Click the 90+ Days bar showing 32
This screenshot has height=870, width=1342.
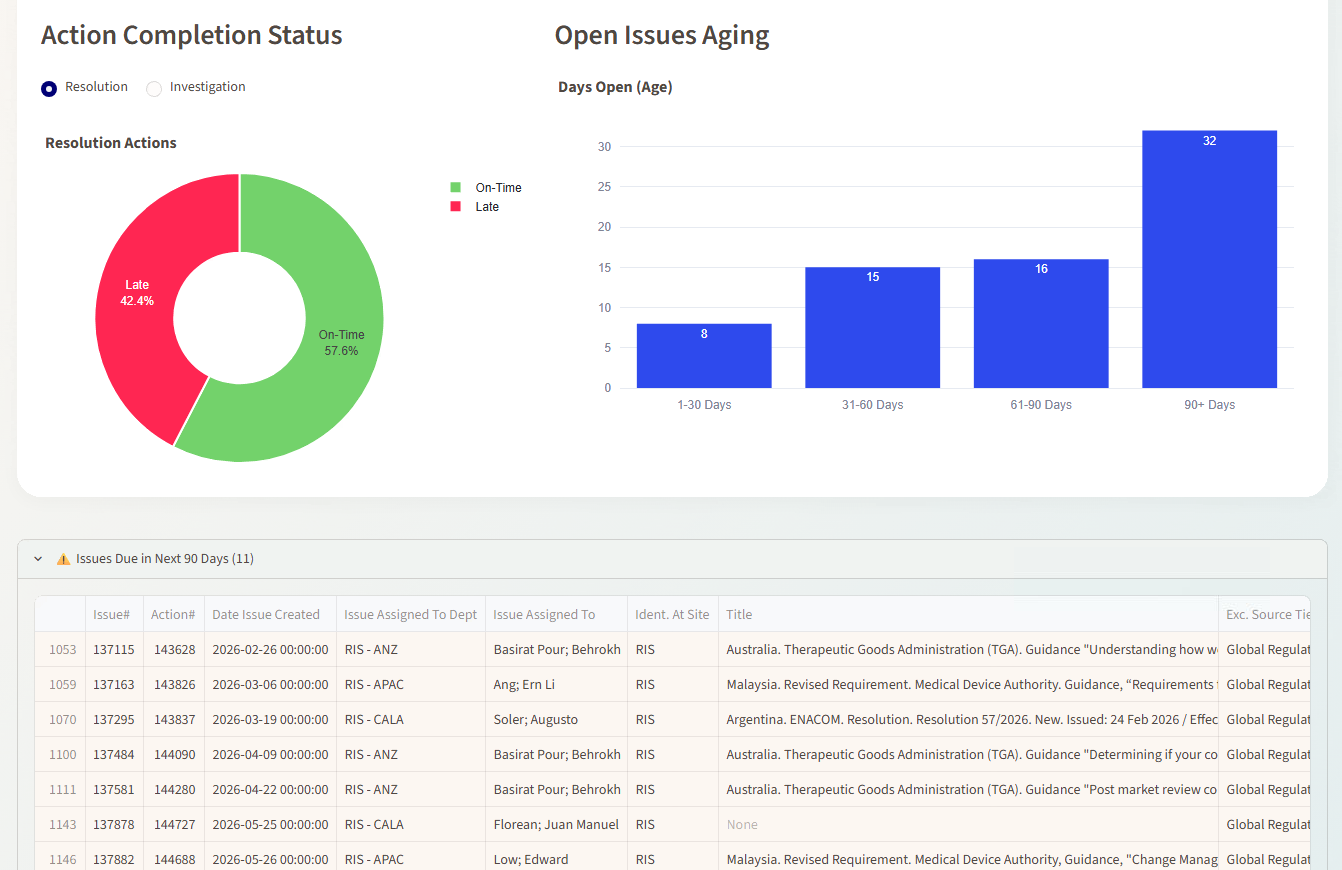click(1209, 259)
